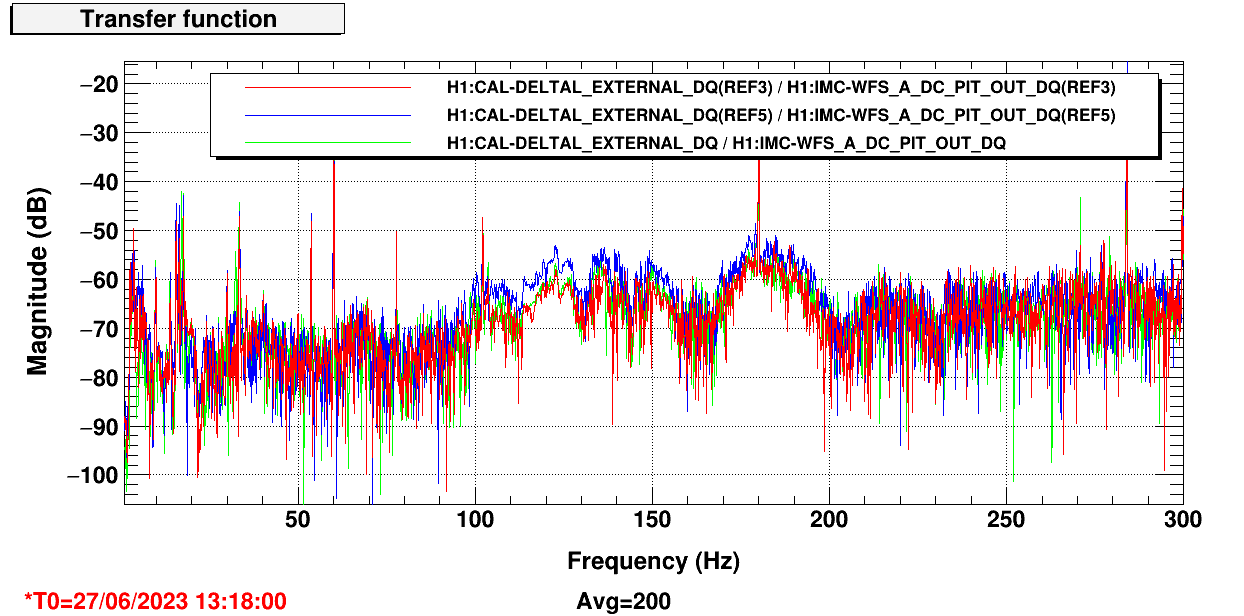
Task: Click the 250 tick label on frequency axis
Action: pos(1005,520)
